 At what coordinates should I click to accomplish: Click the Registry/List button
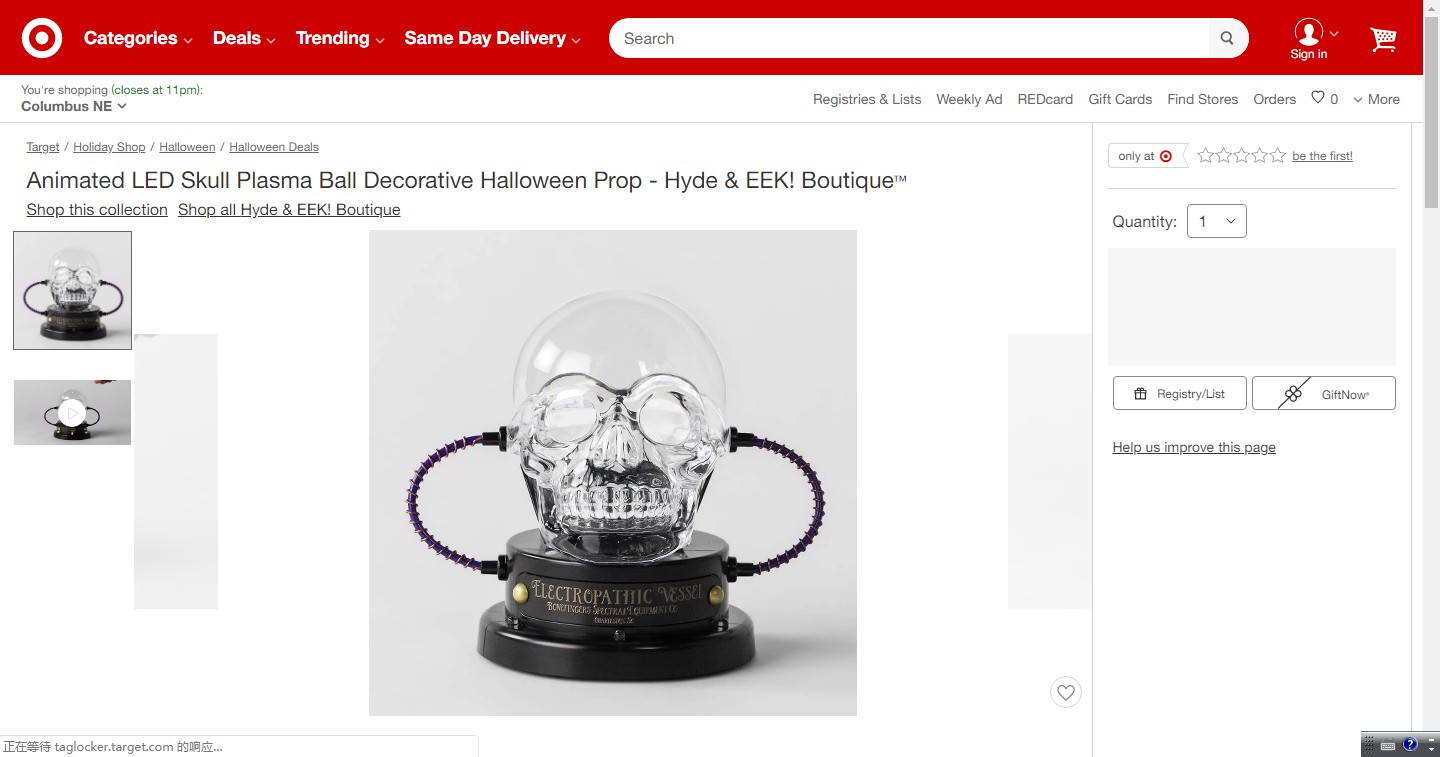[1180, 393]
